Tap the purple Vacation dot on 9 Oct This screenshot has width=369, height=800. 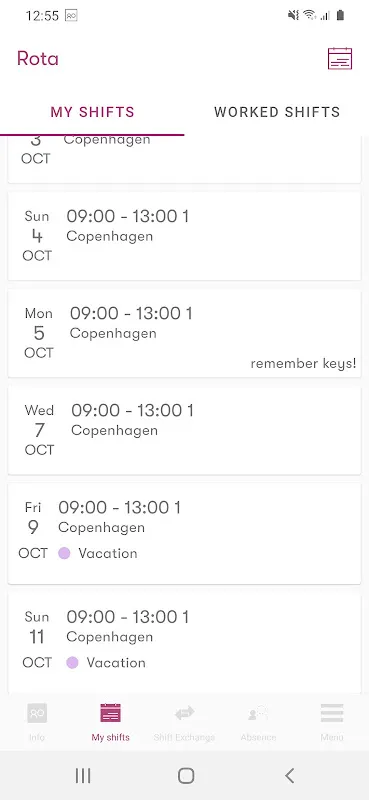(x=64, y=553)
